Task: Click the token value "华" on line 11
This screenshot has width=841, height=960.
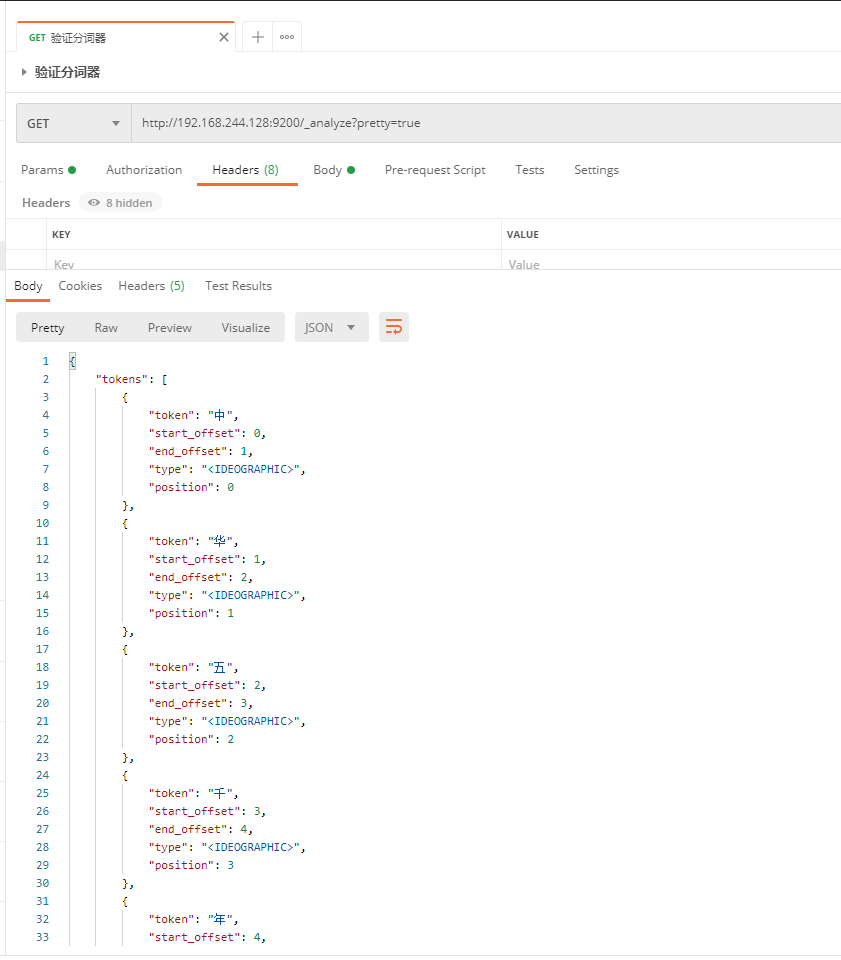Action: pyautogui.click(x=220, y=541)
